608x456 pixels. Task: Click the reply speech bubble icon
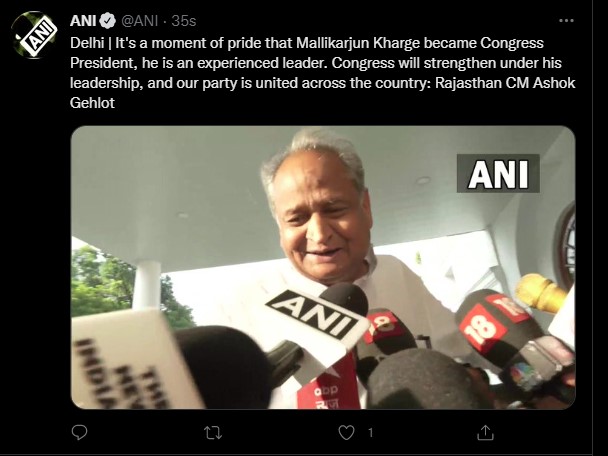(79, 432)
